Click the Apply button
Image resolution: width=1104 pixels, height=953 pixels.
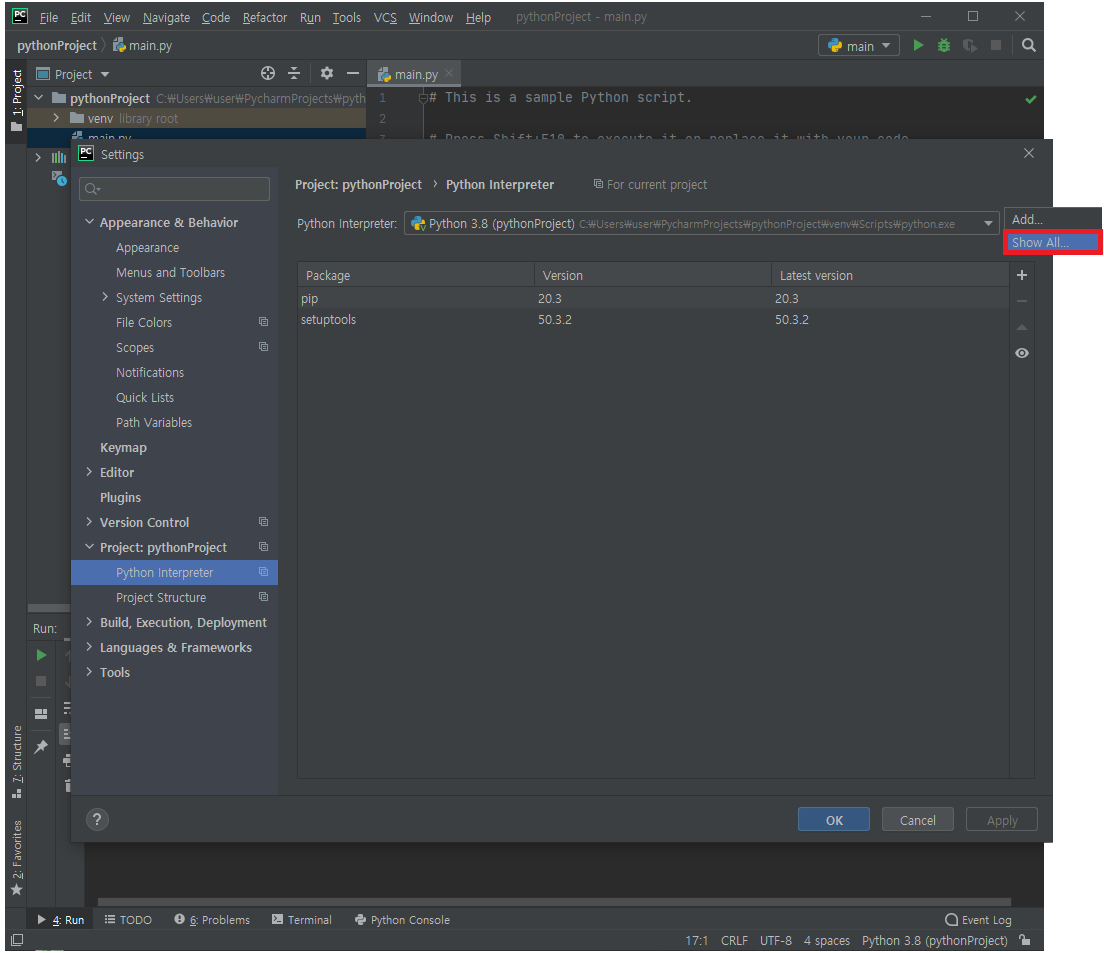tap(1002, 819)
